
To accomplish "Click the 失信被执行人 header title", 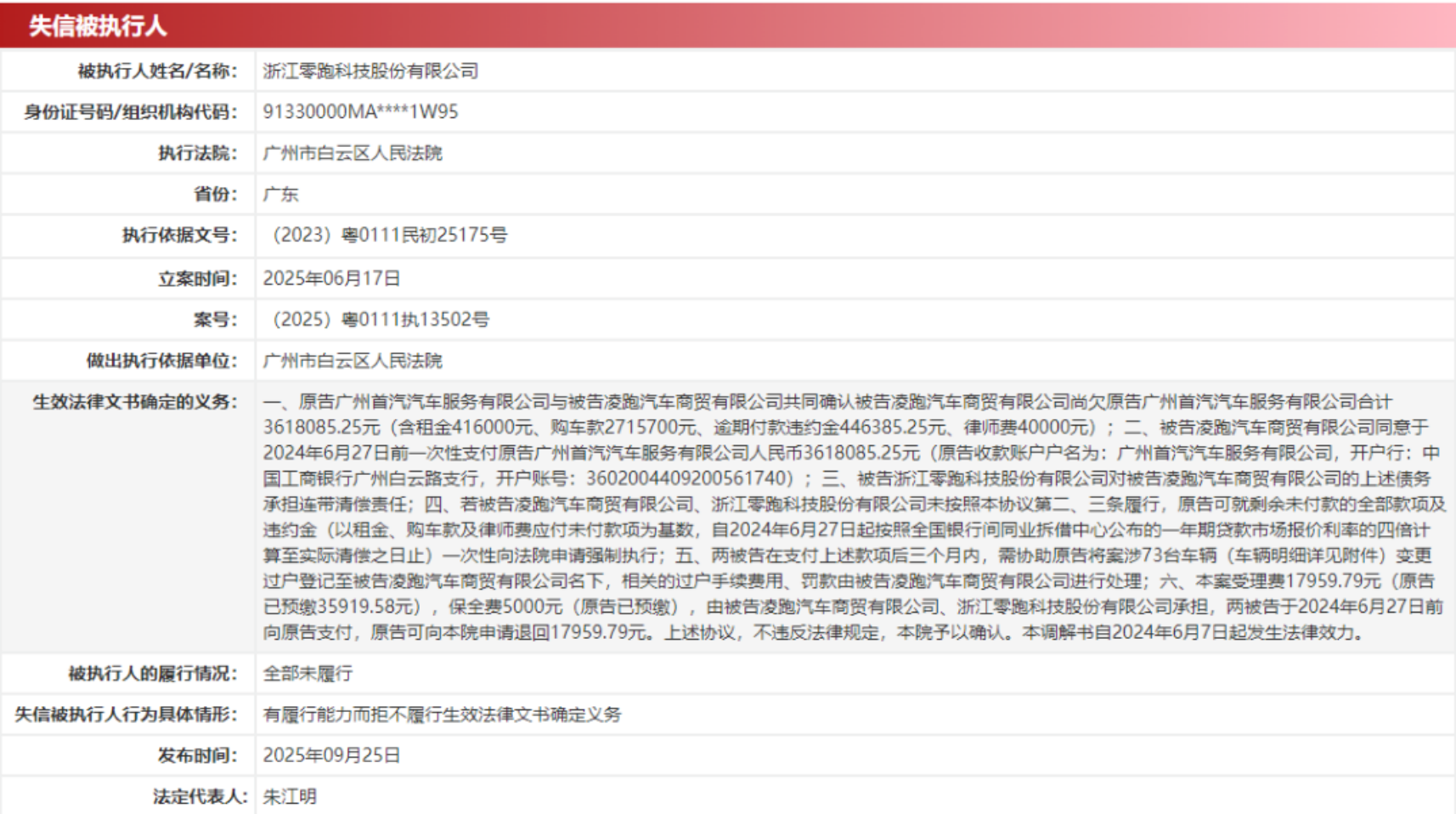I will (98, 25).
